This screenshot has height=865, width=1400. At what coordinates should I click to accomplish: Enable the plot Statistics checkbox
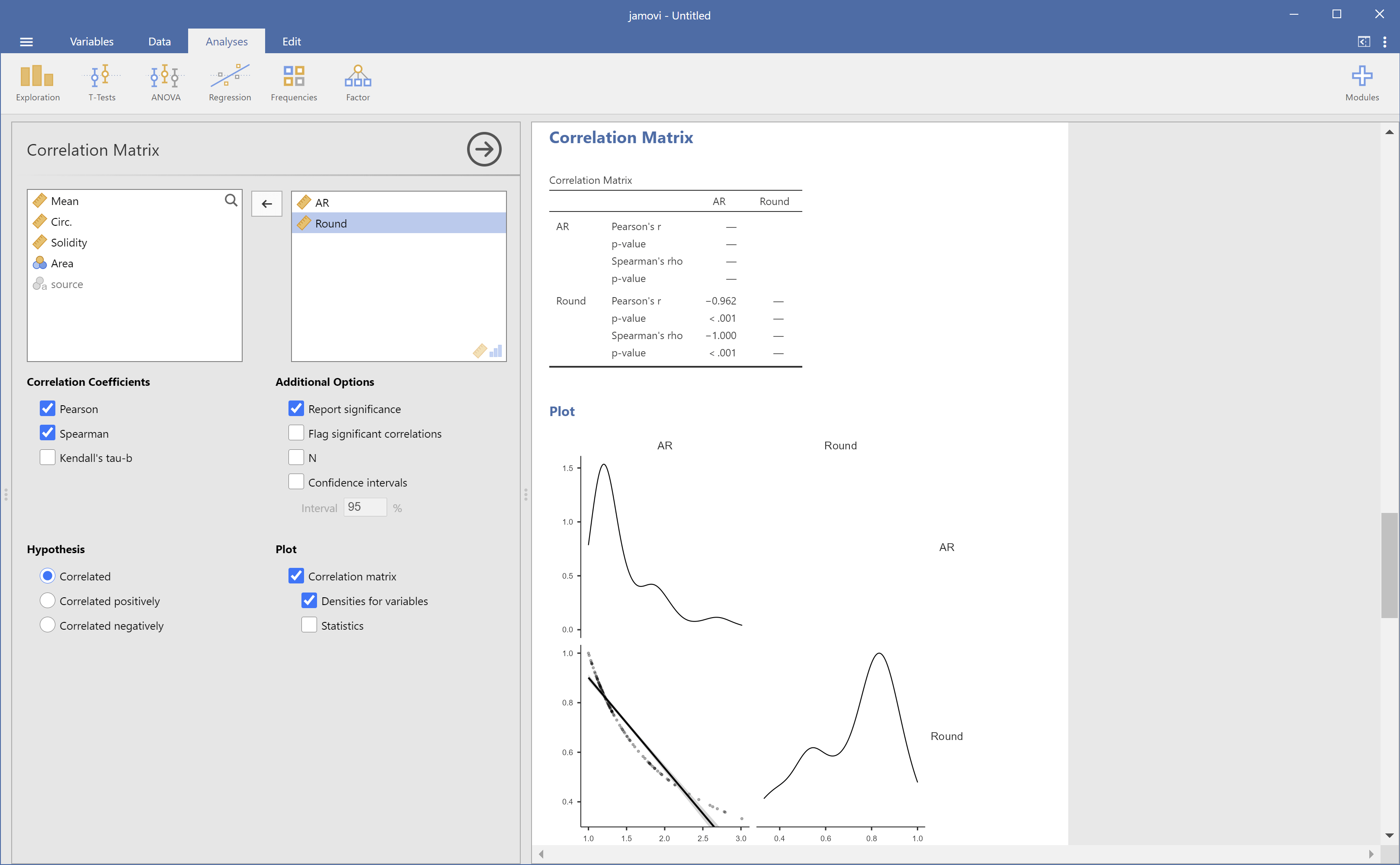[x=309, y=625]
